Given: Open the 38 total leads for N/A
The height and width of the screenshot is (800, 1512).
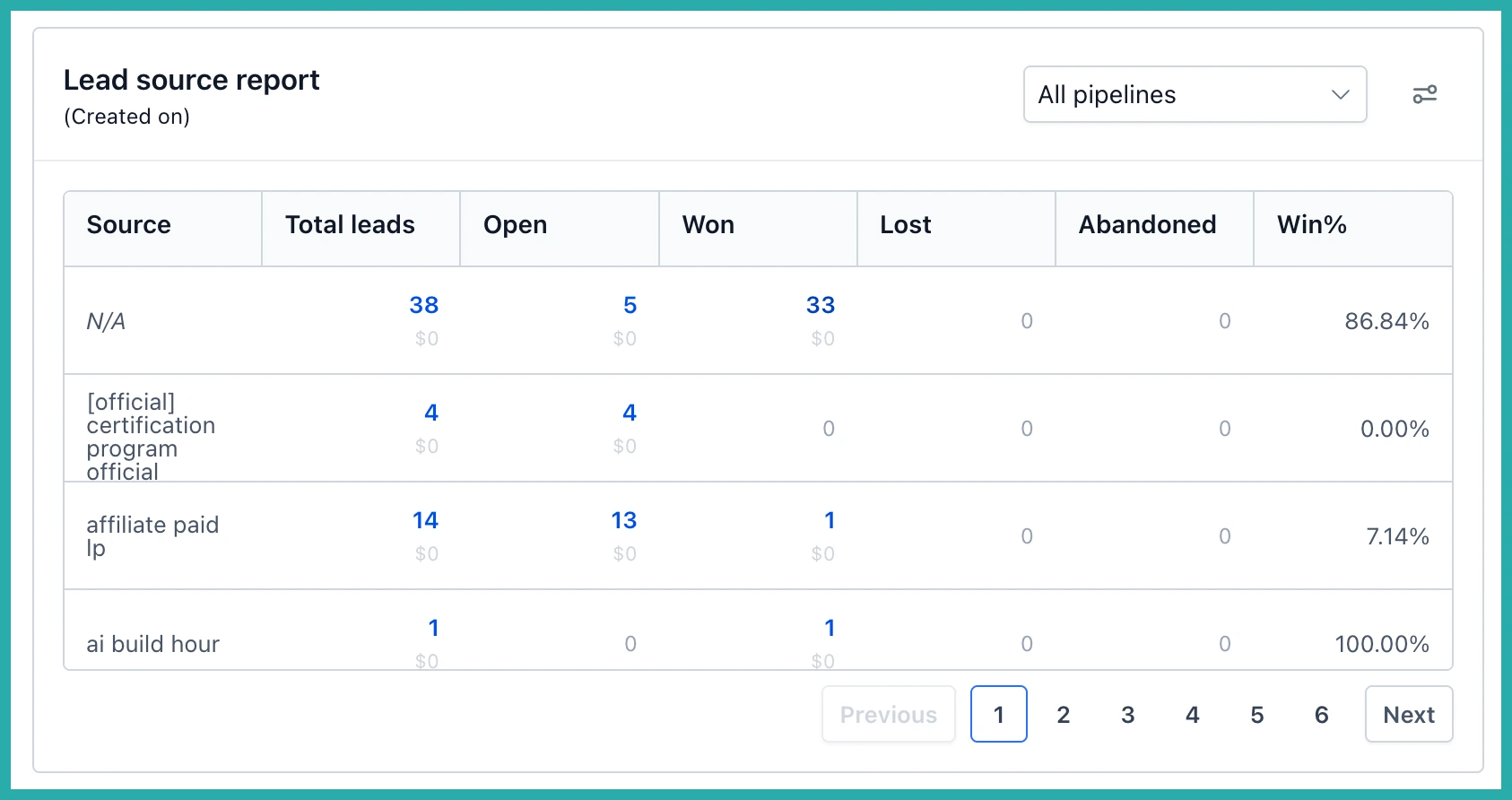Looking at the screenshot, I should coord(423,305).
